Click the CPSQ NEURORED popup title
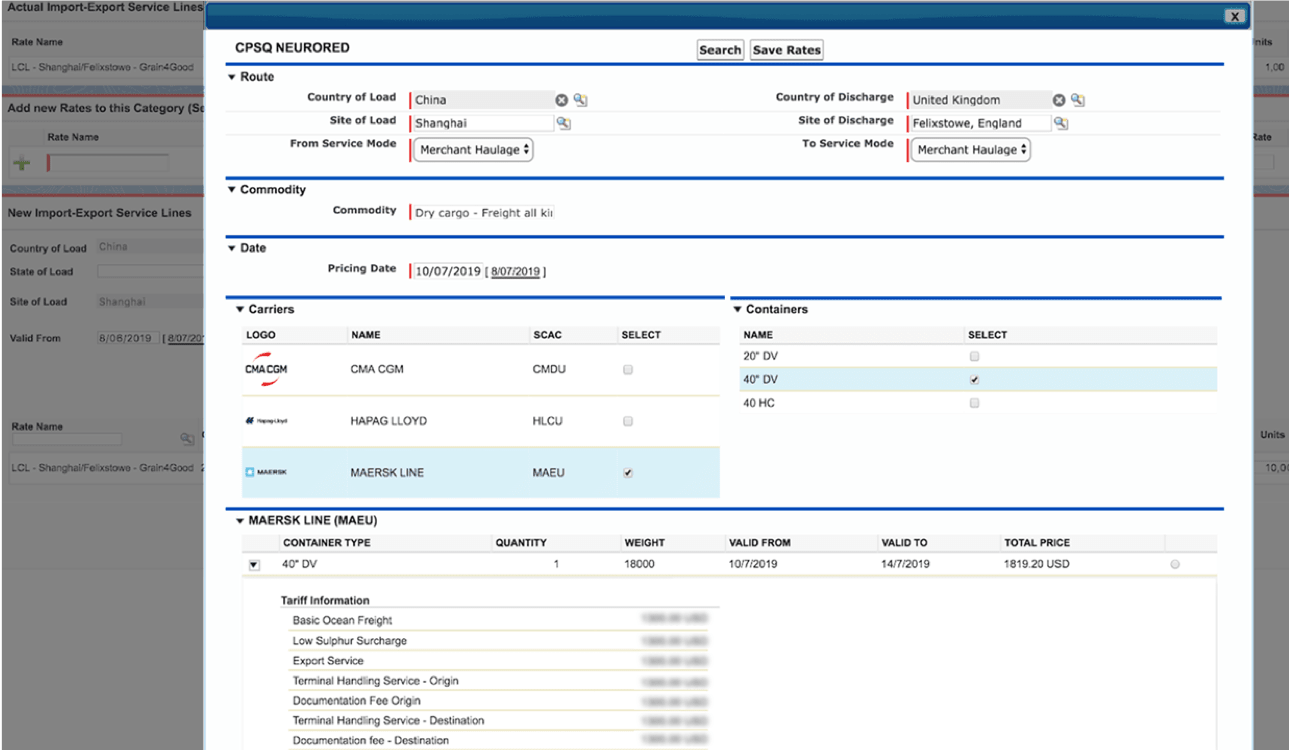Image resolution: width=1289 pixels, height=750 pixels. coord(292,48)
